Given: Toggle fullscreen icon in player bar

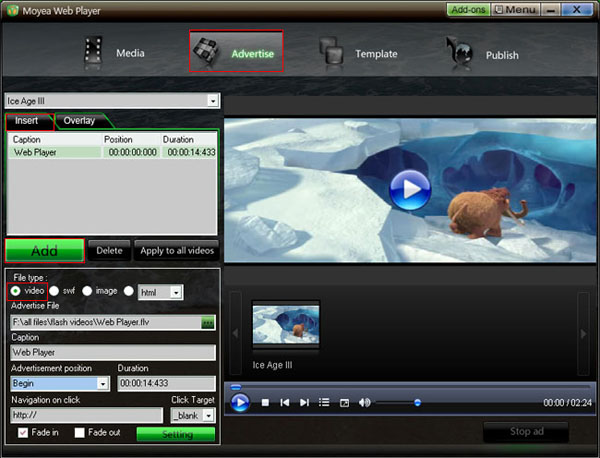Looking at the screenshot, I should 344,403.
